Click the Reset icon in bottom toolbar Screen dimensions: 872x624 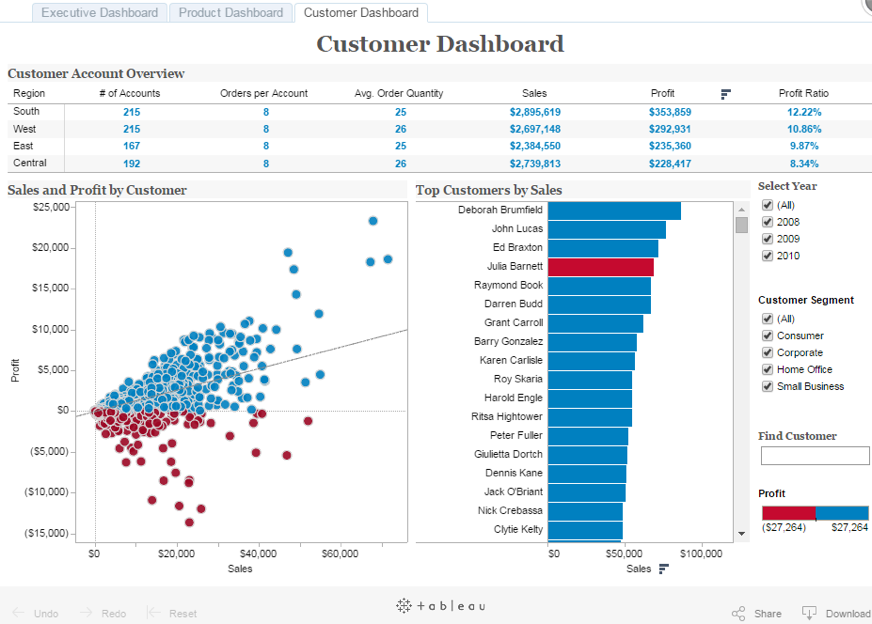pos(154,613)
